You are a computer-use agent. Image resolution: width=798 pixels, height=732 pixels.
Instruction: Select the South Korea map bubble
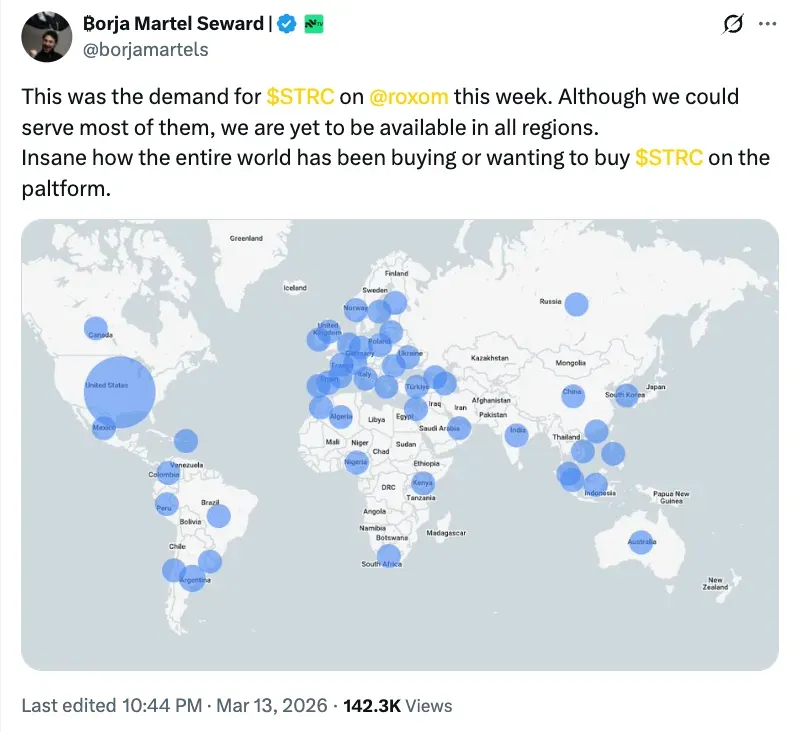coord(627,395)
